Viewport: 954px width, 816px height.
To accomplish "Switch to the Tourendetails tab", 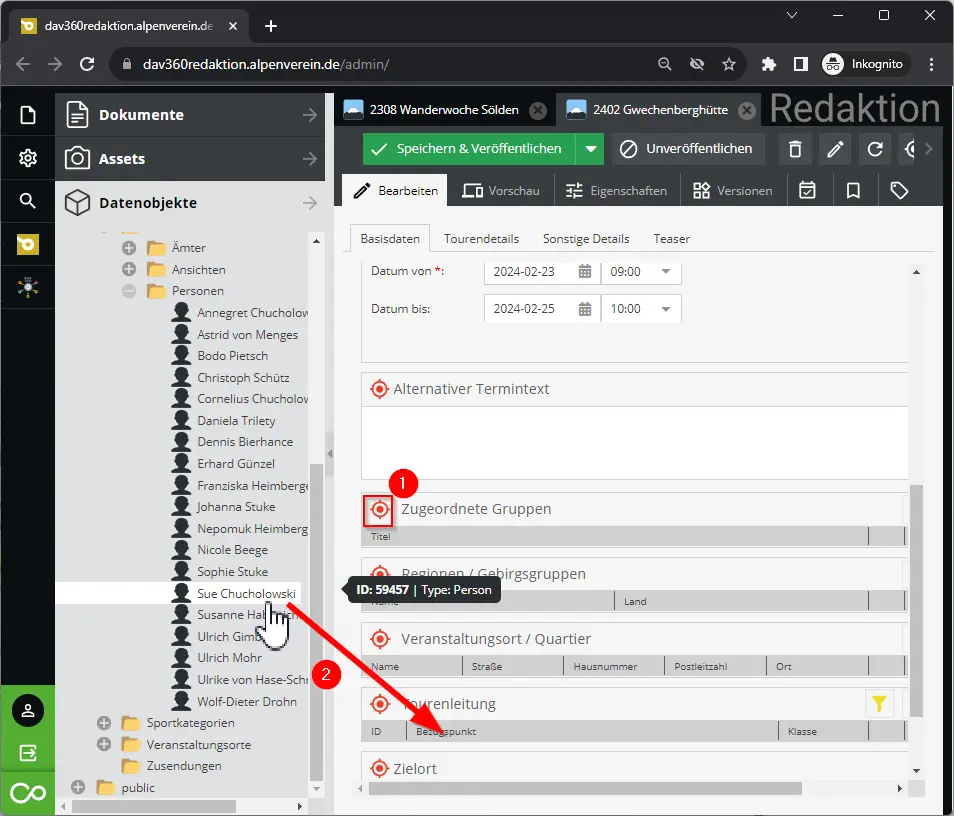I will pyautogui.click(x=481, y=239).
